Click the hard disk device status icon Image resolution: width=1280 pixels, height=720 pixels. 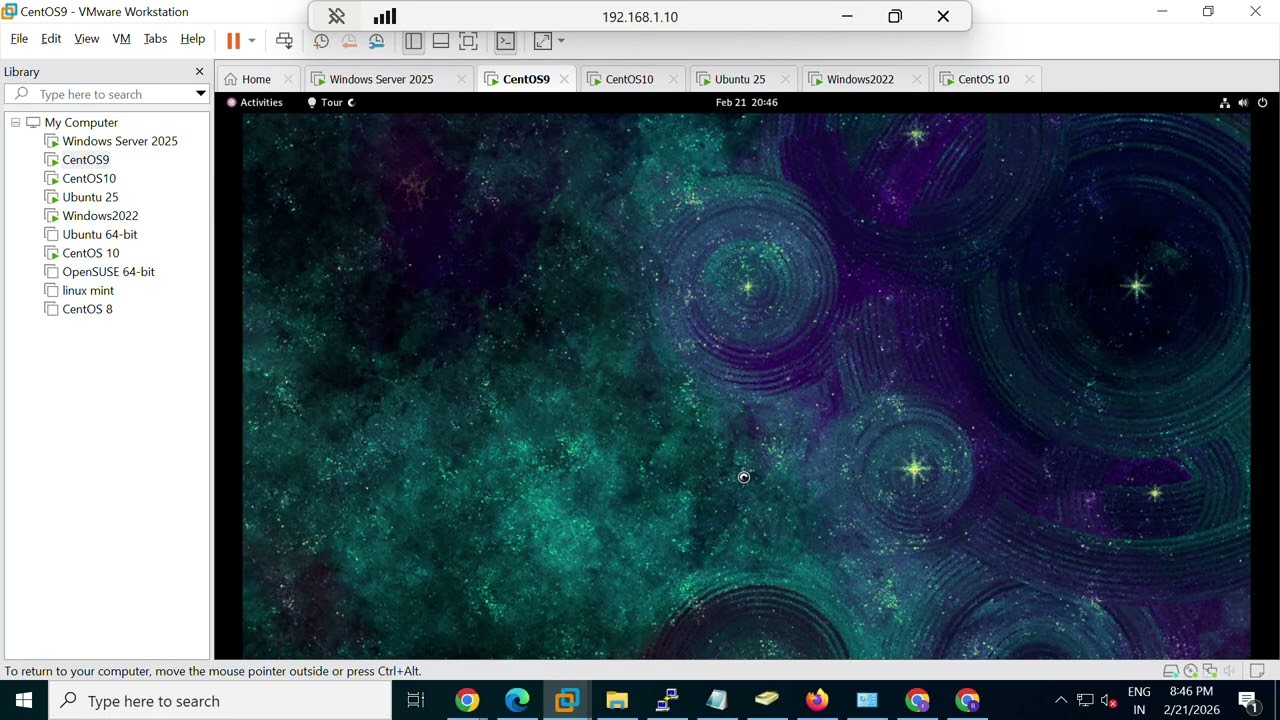[x=1171, y=671]
